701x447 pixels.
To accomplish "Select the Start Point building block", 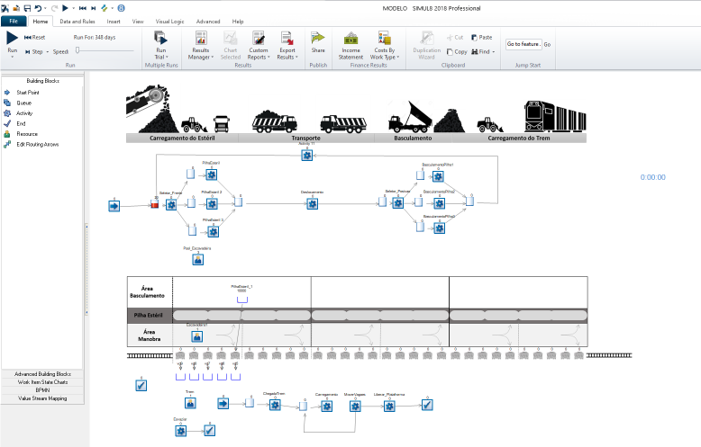I will tap(28, 92).
